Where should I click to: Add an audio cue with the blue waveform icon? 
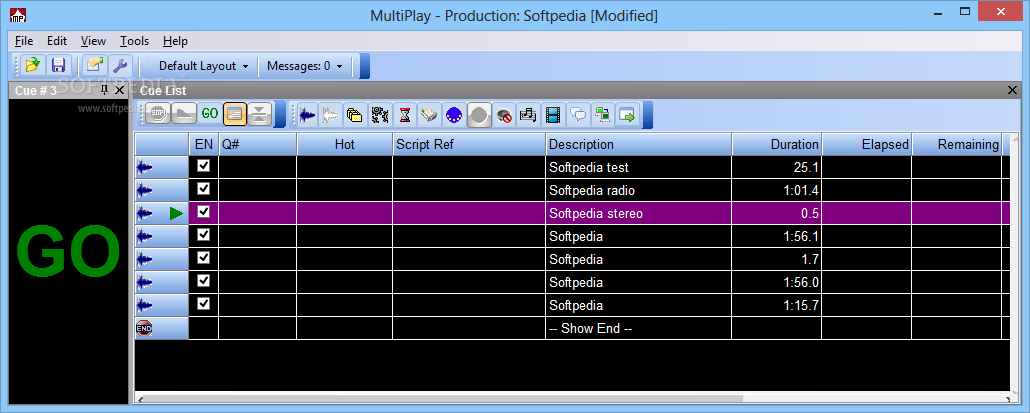307,115
